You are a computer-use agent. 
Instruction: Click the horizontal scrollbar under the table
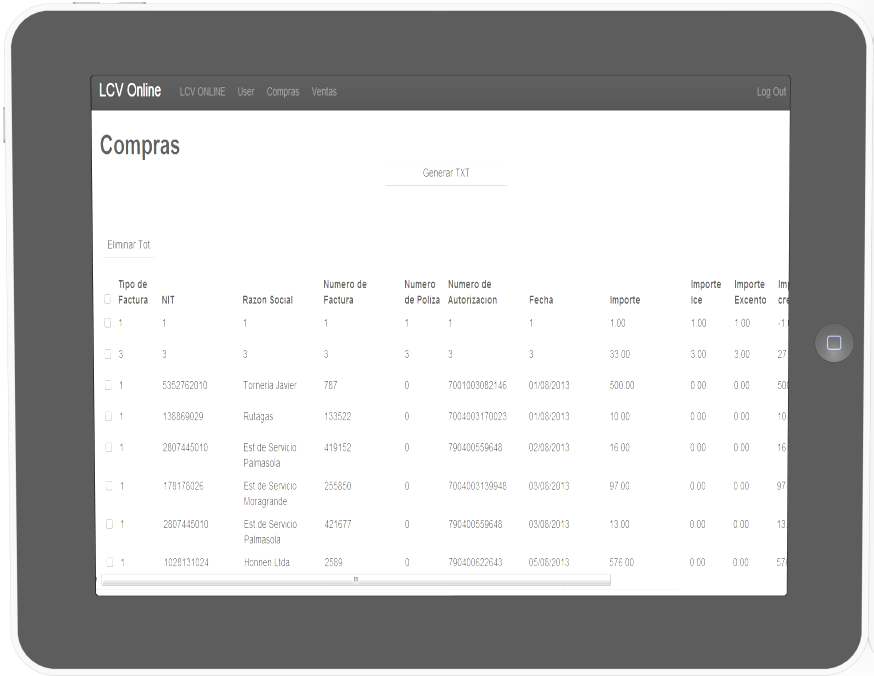pyautogui.click(x=355, y=579)
